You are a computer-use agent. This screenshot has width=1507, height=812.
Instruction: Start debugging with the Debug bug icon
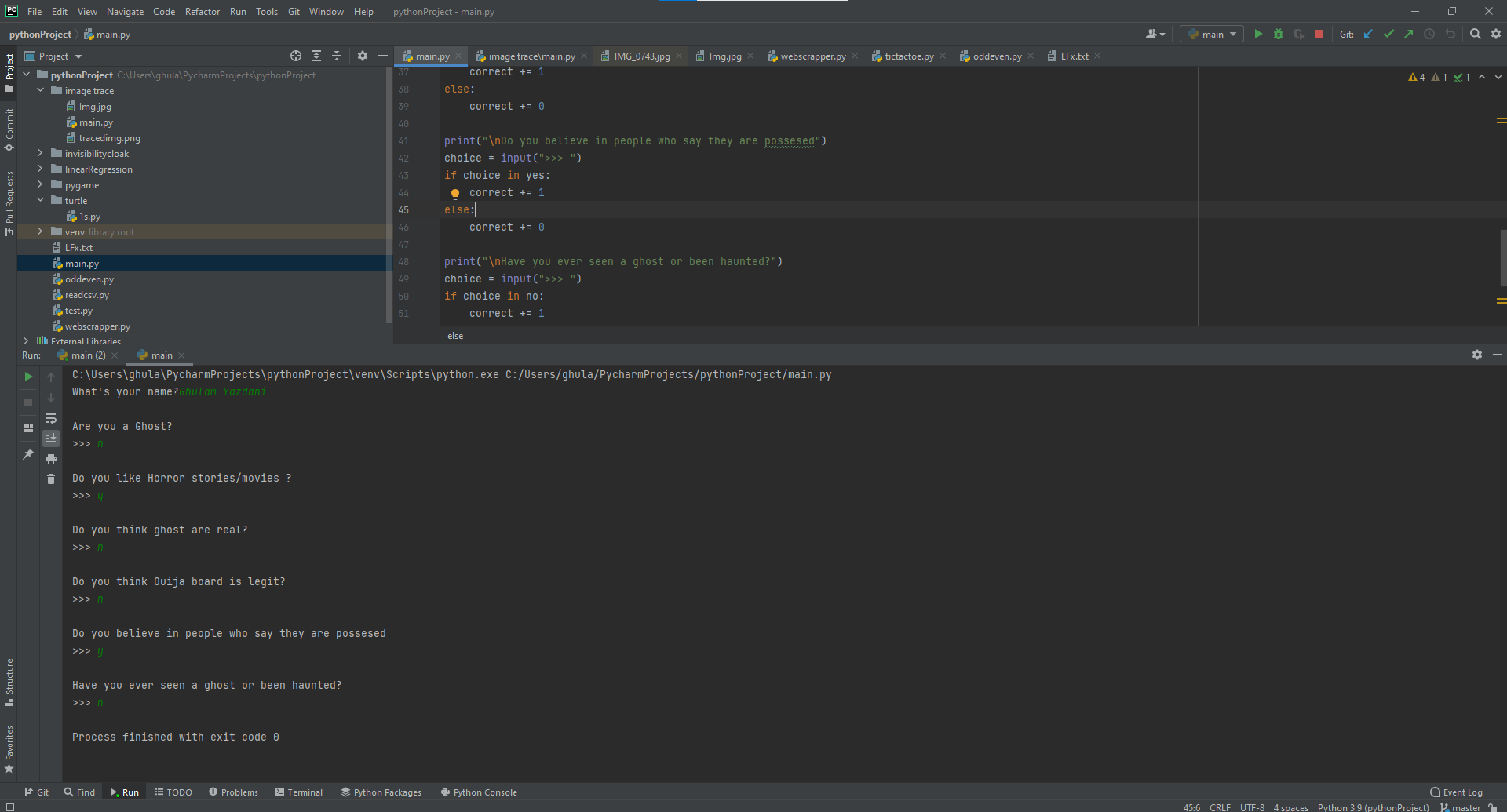pos(1279,34)
